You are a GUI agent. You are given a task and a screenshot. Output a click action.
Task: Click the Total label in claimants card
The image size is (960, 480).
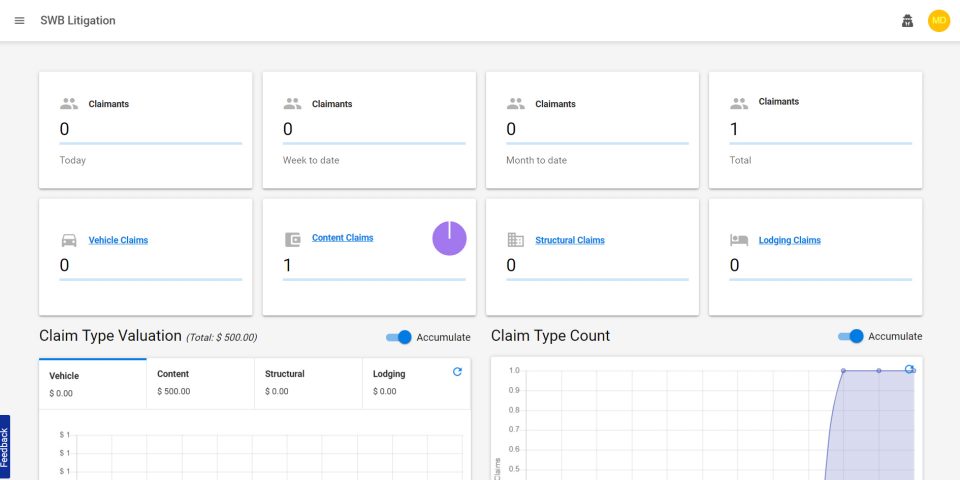(740, 160)
